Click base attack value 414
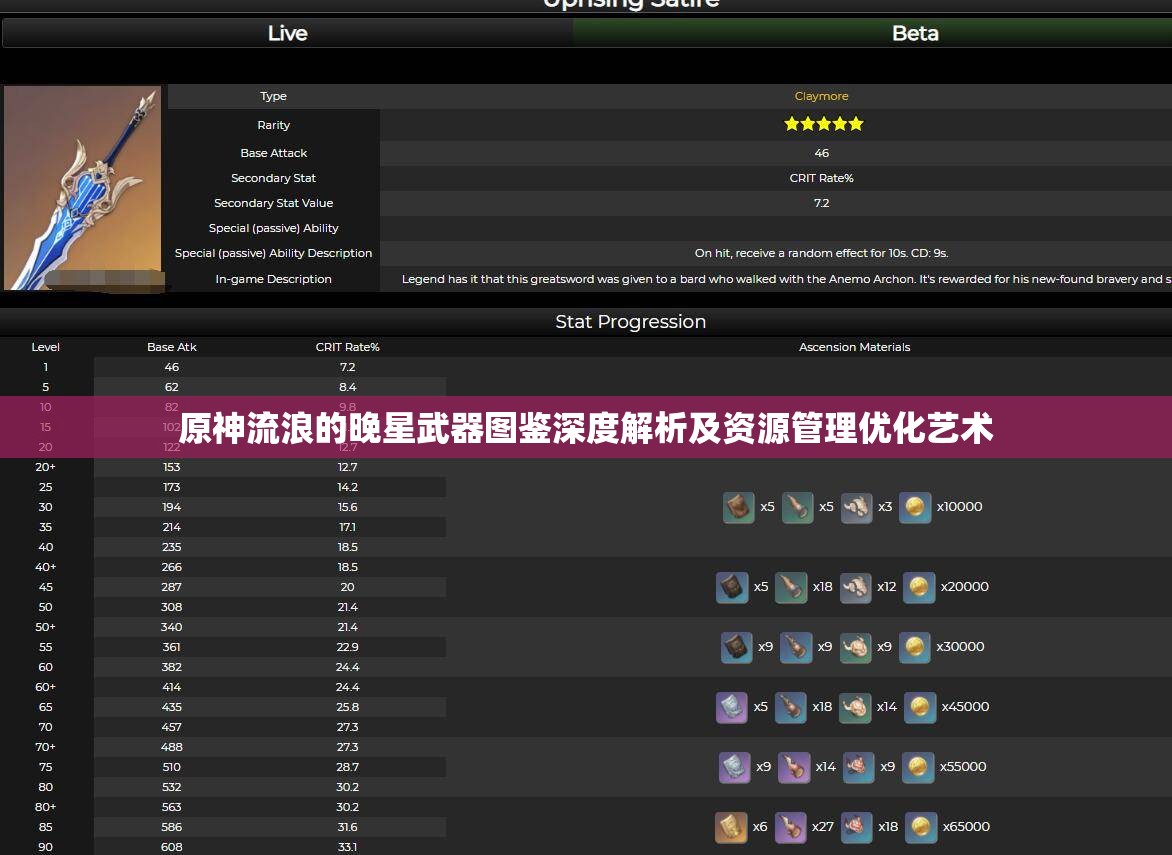1172x855 pixels. [x=172, y=688]
